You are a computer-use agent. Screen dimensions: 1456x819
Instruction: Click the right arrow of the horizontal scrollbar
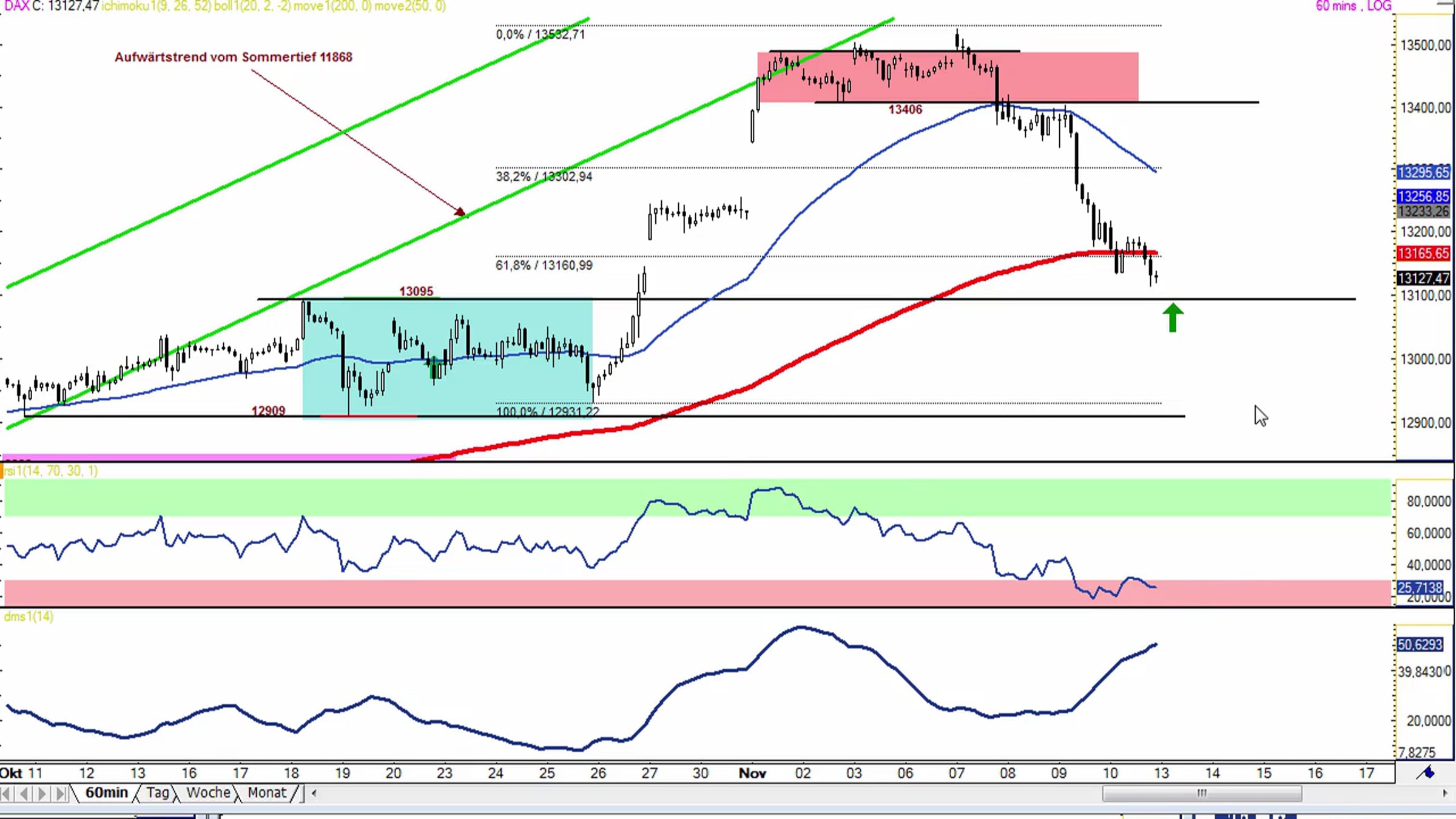pos(1445,793)
